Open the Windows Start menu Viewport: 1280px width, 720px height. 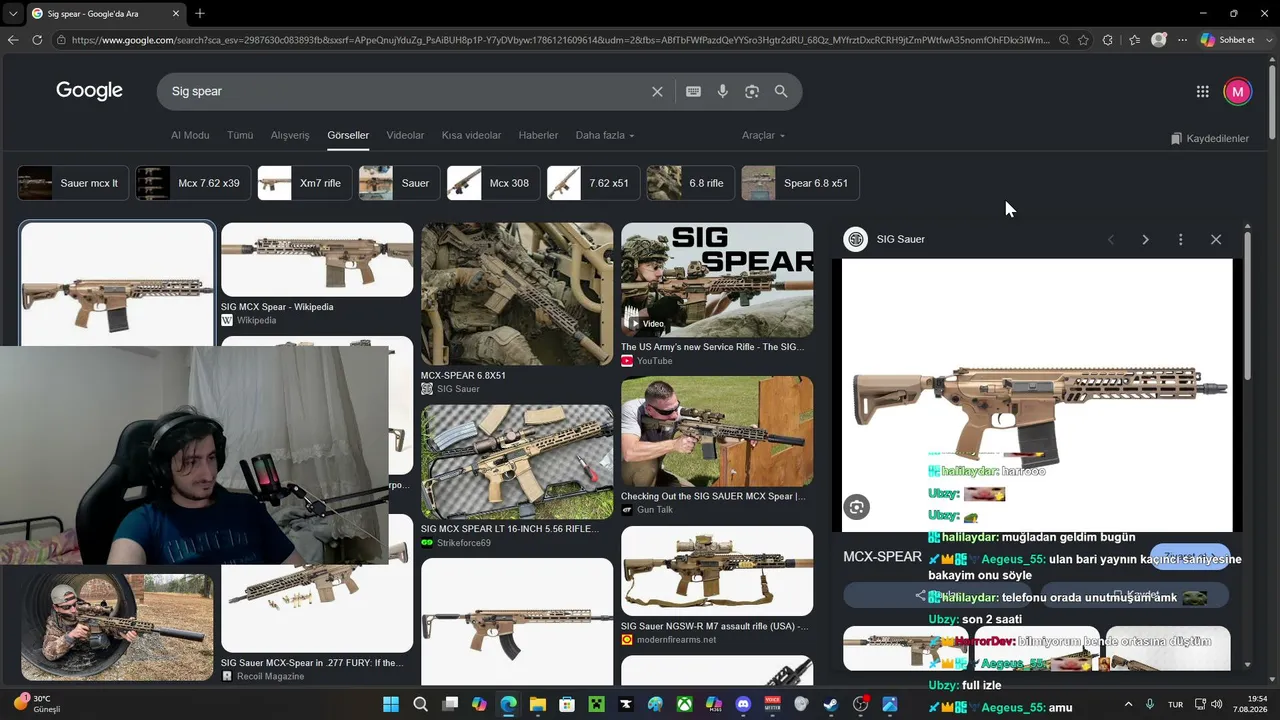click(x=390, y=704)
